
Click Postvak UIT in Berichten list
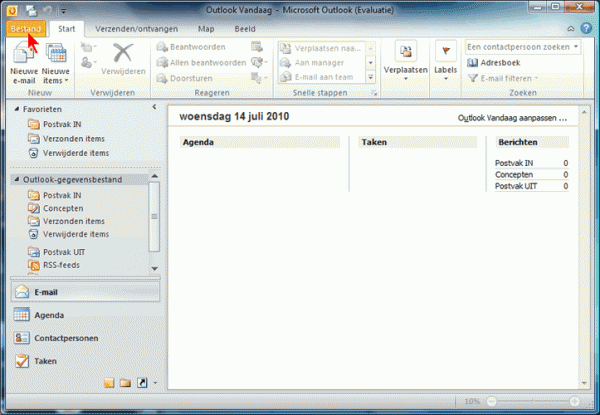click(516, 186)
